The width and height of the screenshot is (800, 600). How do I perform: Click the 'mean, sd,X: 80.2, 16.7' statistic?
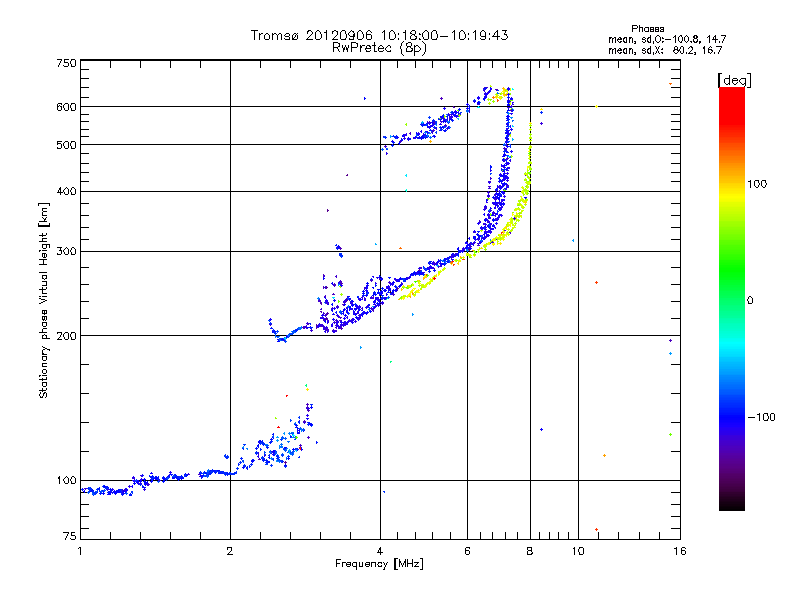(x=665, y=50)
